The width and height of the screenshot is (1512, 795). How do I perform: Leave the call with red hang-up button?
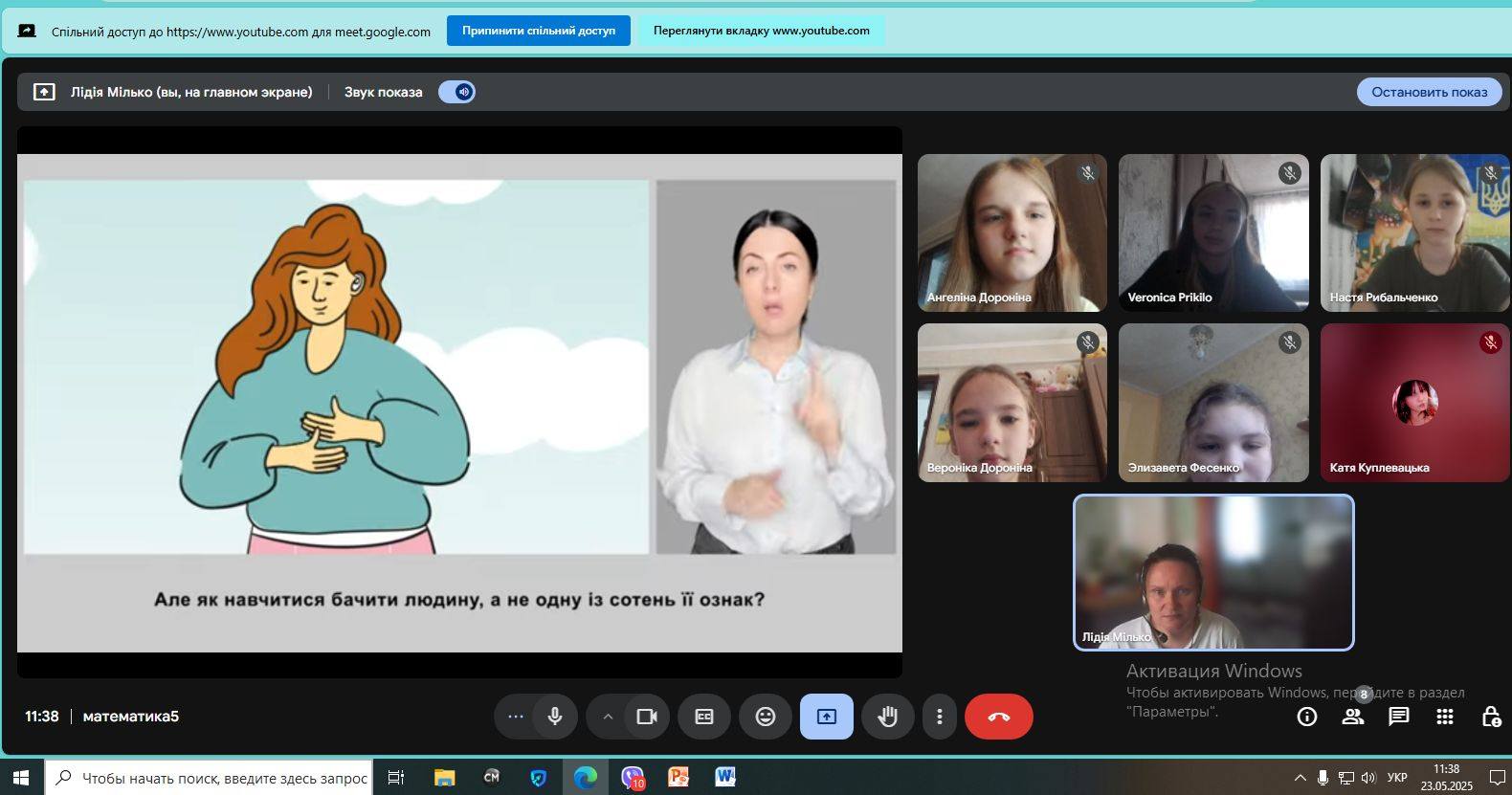click(x=999, y=717)
